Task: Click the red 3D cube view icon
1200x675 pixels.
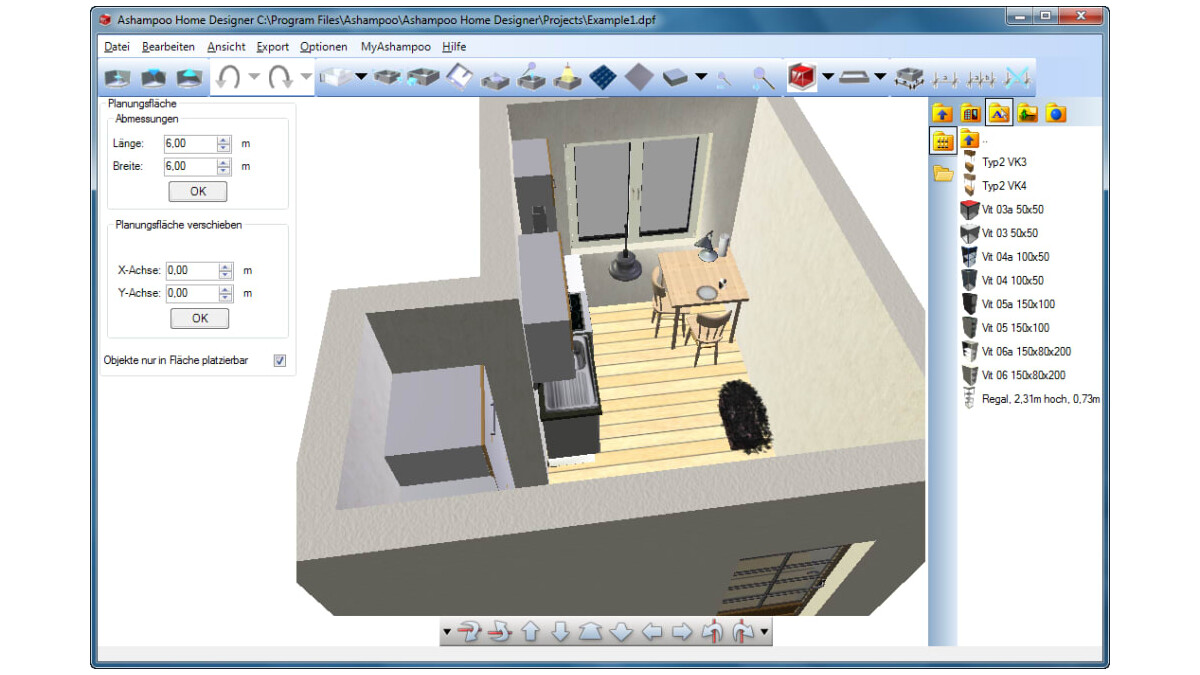Action: [801, 77]
